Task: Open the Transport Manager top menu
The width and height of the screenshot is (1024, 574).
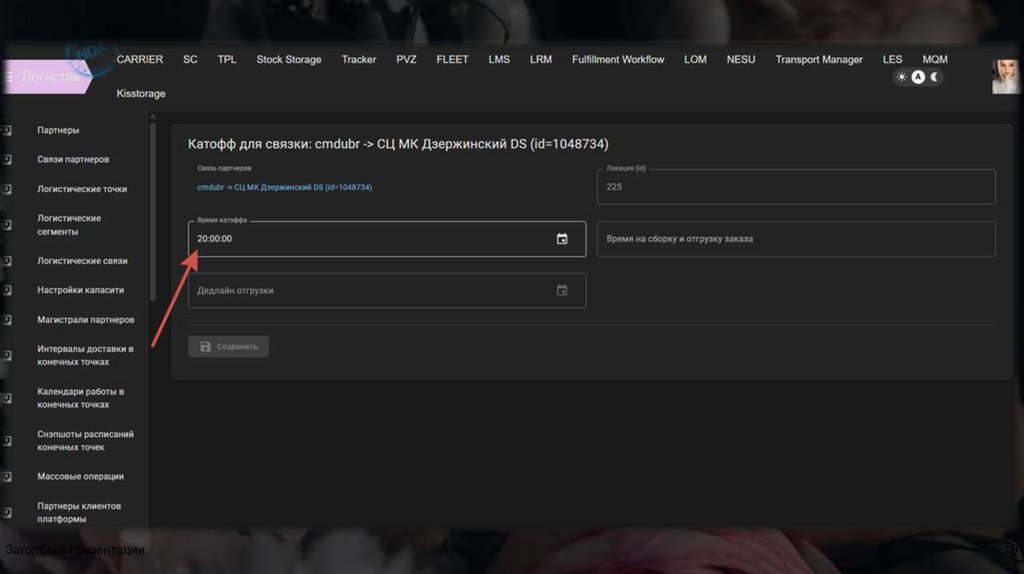Action: pyautogui.click(x=818, y=60)
